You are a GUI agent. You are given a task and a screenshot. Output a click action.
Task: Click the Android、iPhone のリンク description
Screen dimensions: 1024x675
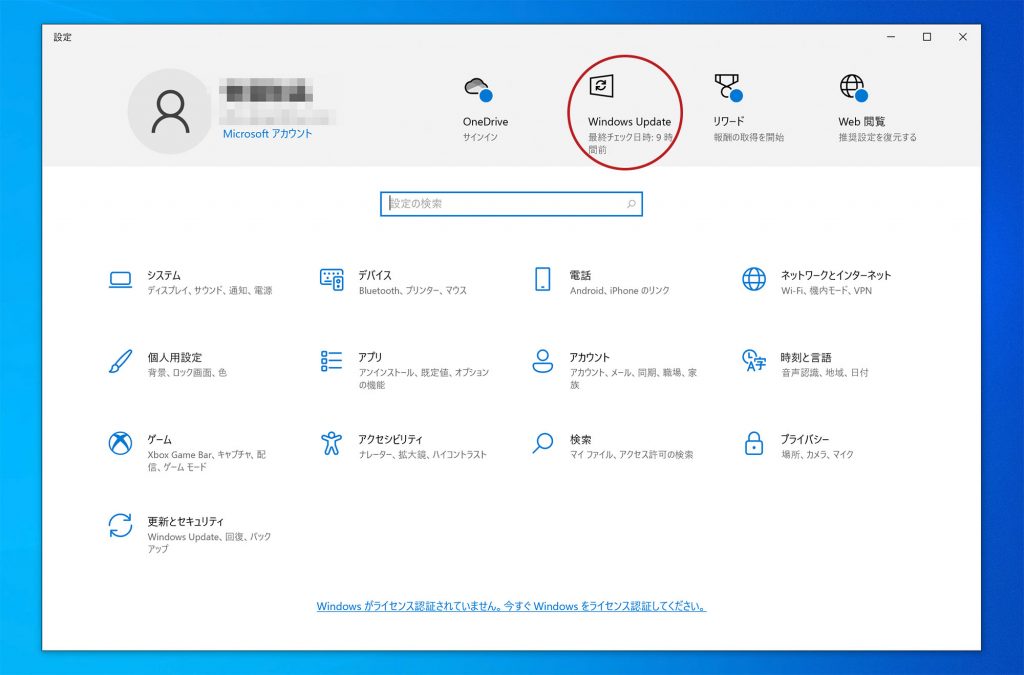(x=620, y=290)
